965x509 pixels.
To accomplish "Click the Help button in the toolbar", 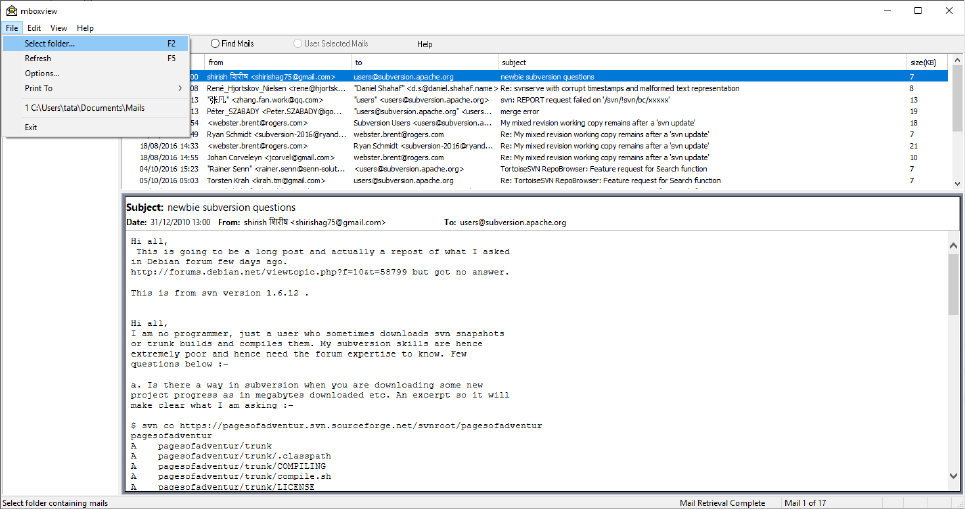I will [425, 44].
